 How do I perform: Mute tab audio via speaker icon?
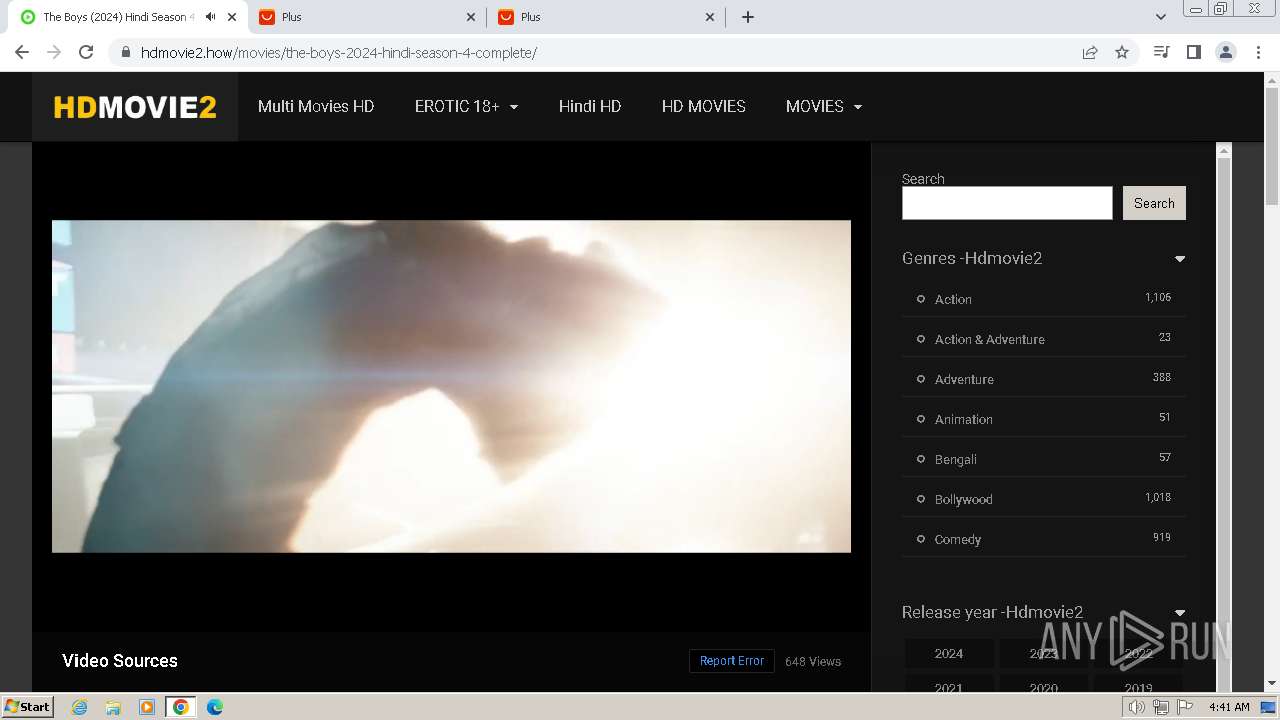point(210,17)
